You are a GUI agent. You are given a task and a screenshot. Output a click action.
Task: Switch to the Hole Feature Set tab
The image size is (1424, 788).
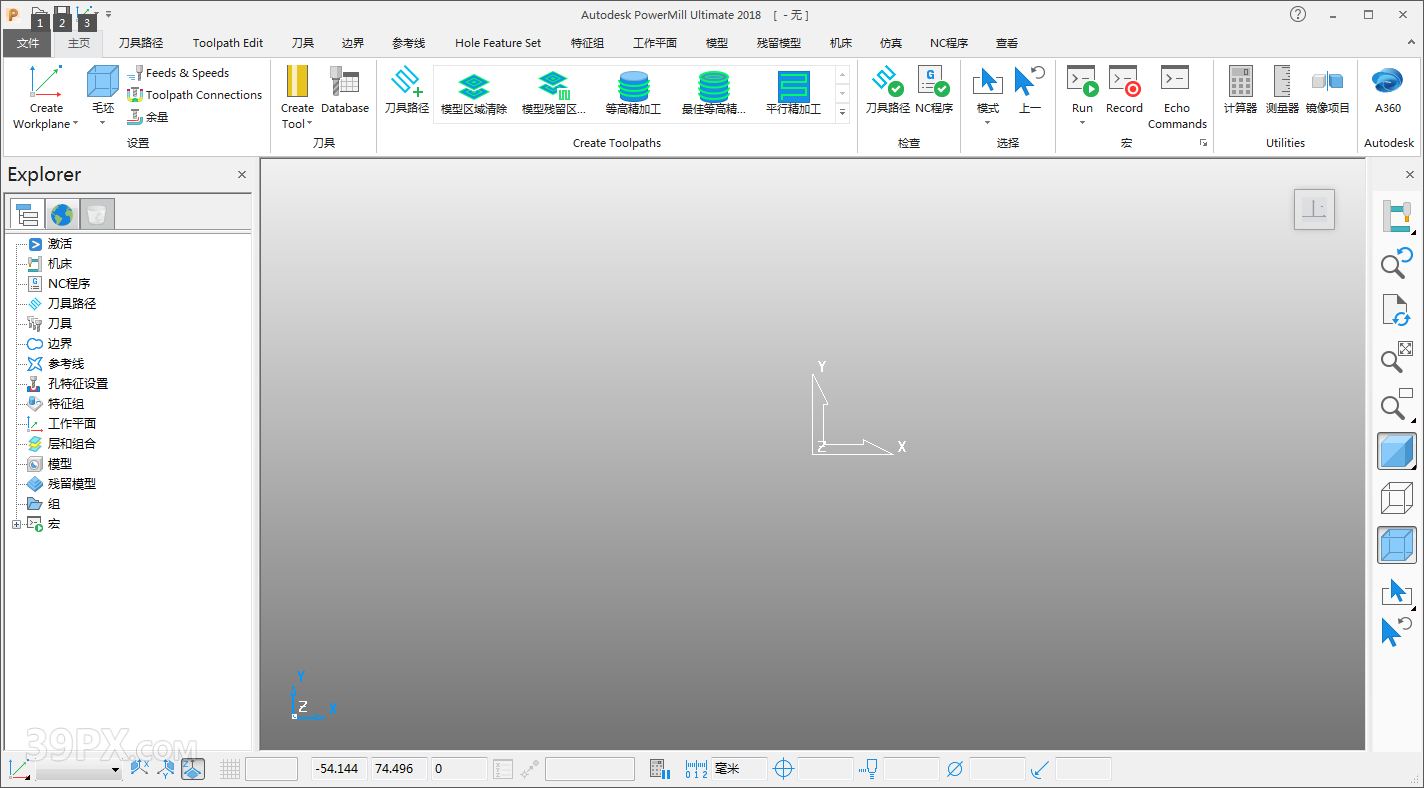tap(498, 43)
